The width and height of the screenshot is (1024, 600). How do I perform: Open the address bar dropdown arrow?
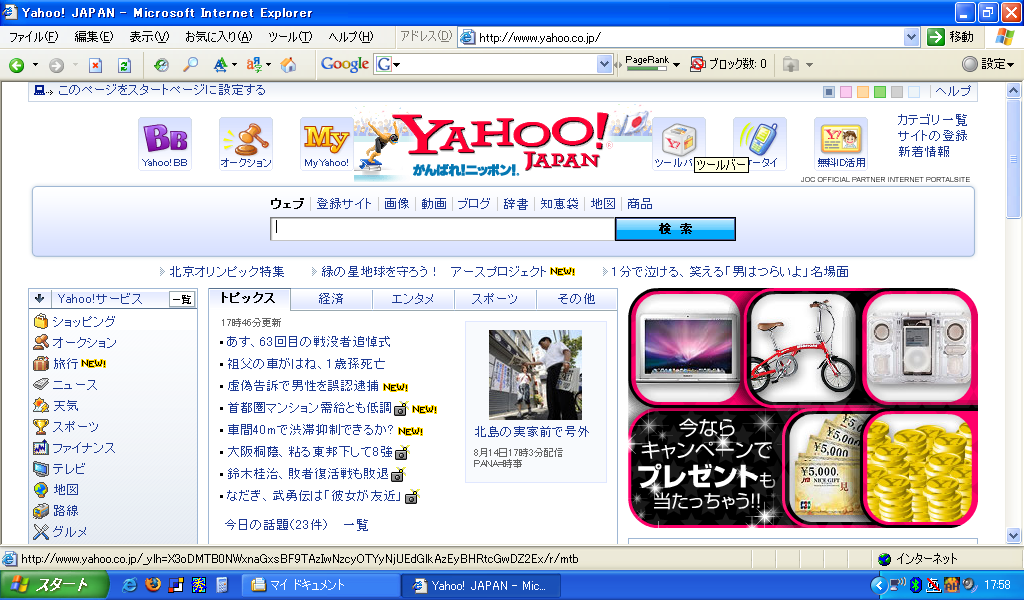pos(911,37)
